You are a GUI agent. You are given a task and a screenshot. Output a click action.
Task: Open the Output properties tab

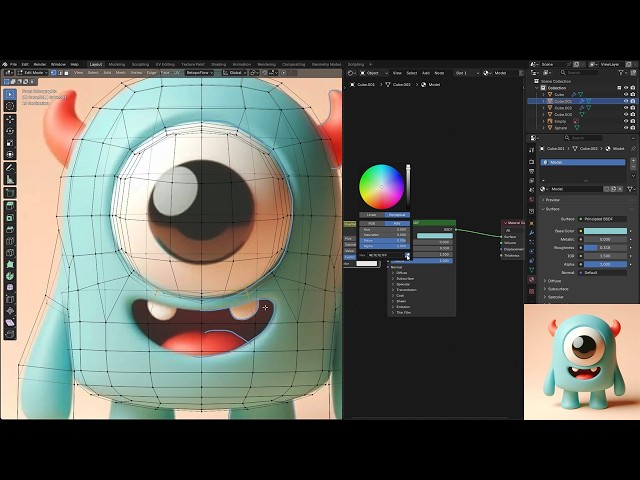pyautogui.click(x=531, y=171)
